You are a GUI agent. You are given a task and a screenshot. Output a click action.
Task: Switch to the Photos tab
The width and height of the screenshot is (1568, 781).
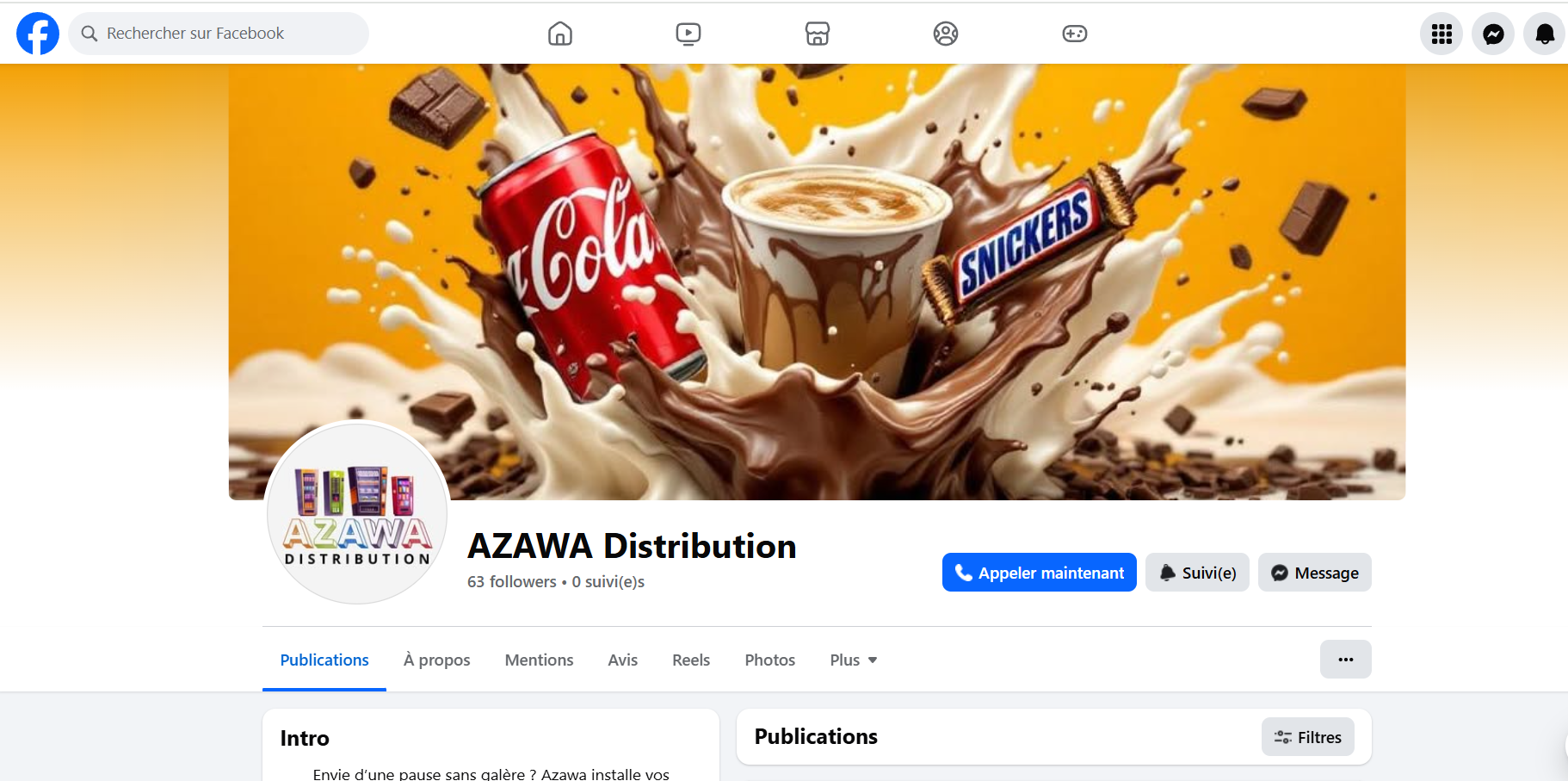coord(770,660)
